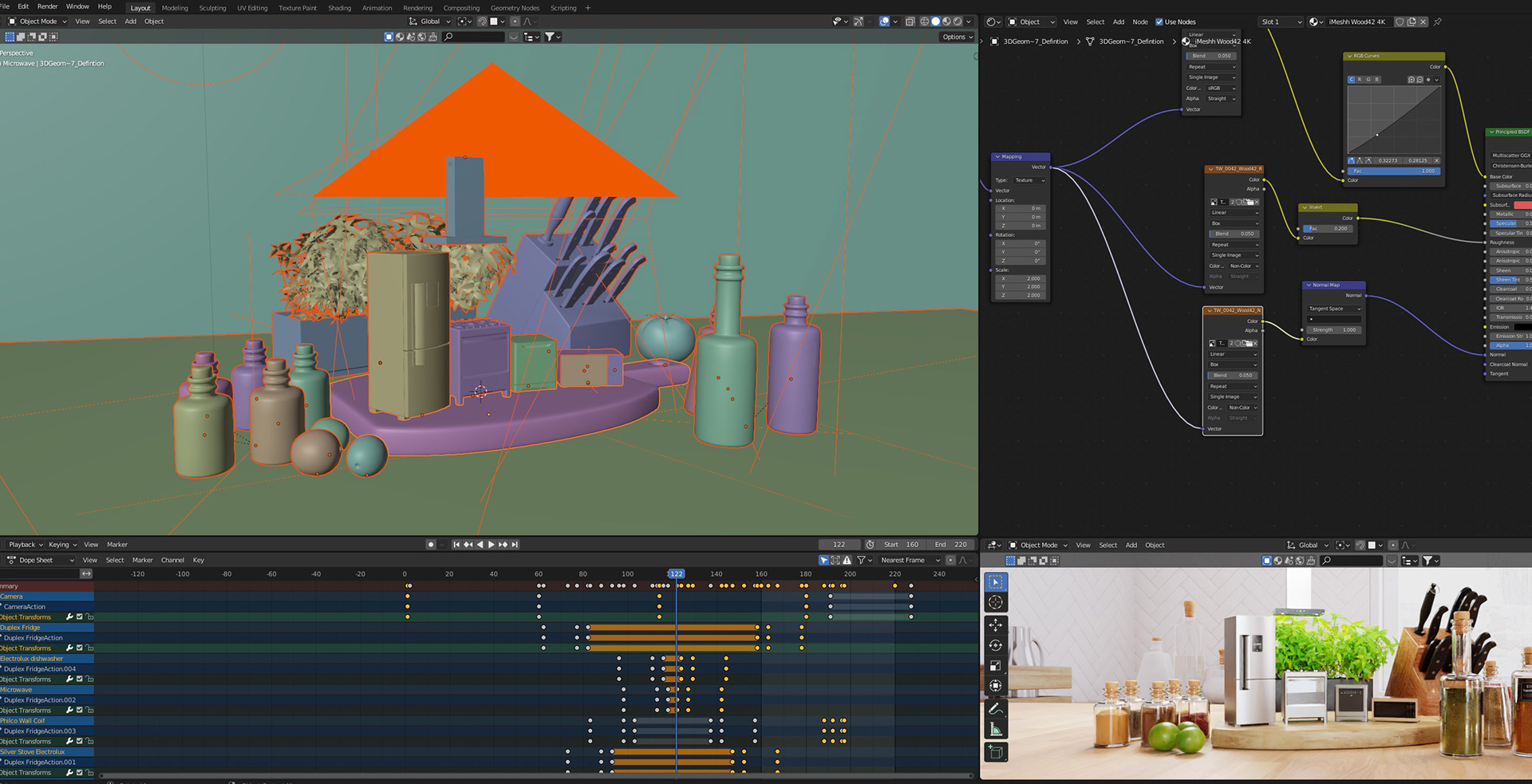Toggle only show errors warning icon
This screenshot has height=784, width=1532.
(847, 560)
